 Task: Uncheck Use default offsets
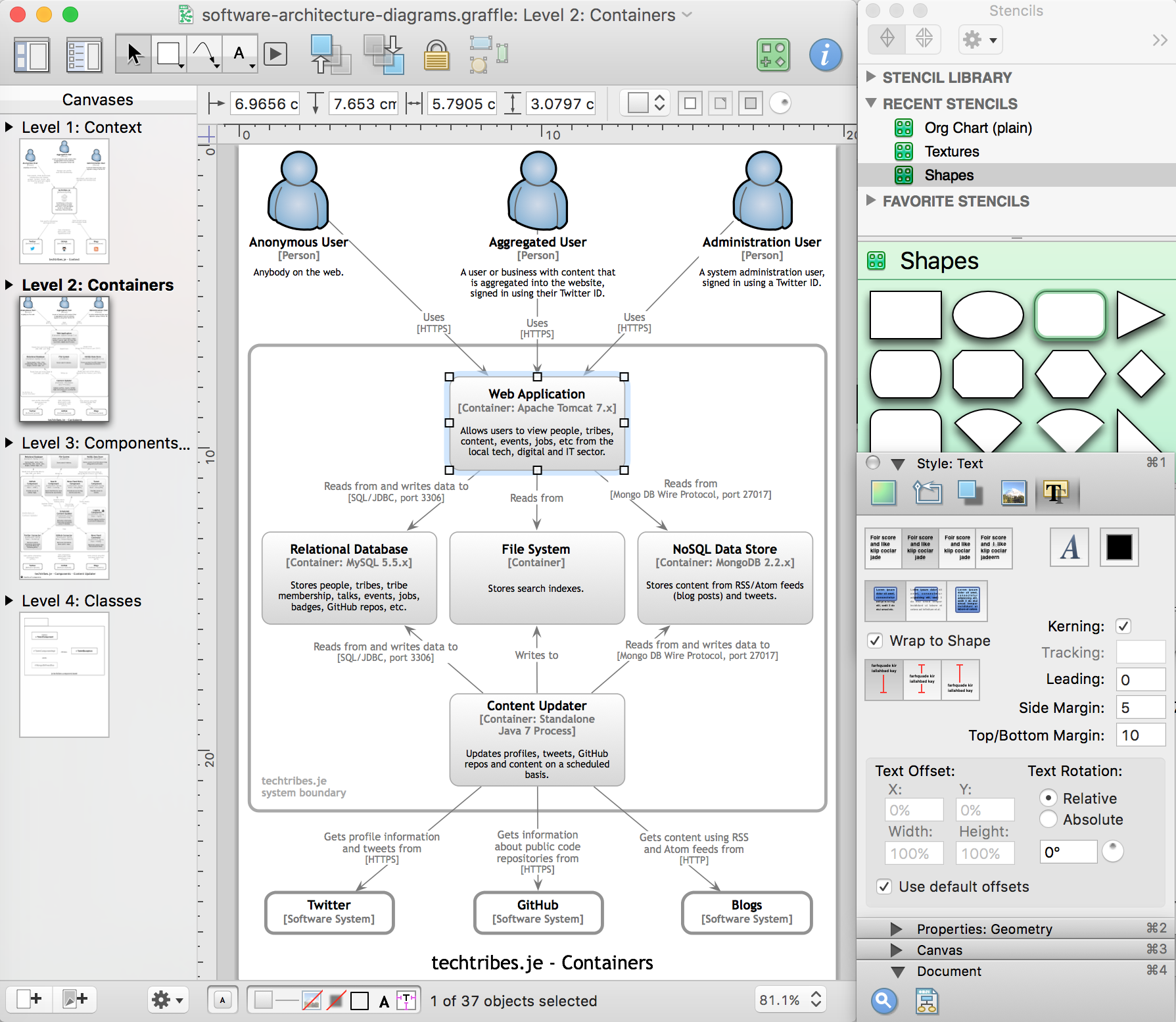click(x=885, y=887)
